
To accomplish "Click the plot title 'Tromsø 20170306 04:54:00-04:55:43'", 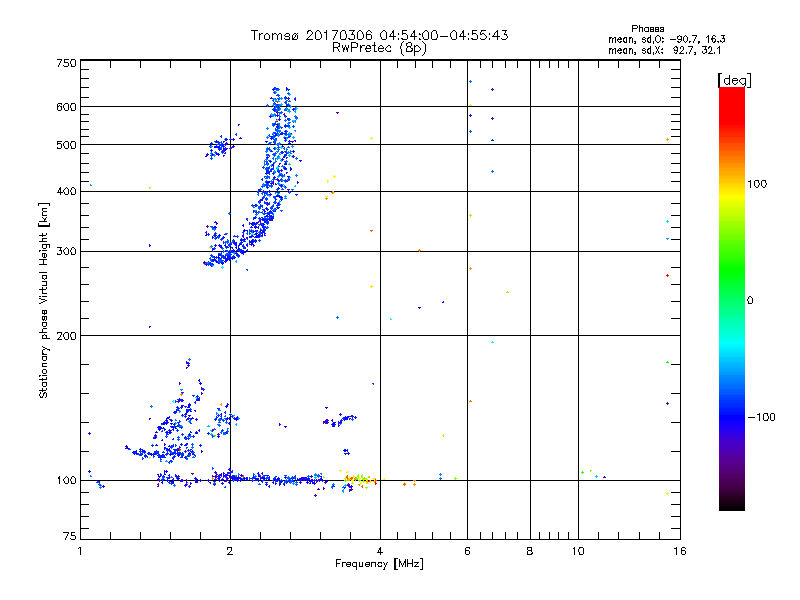I will point(379,35).
